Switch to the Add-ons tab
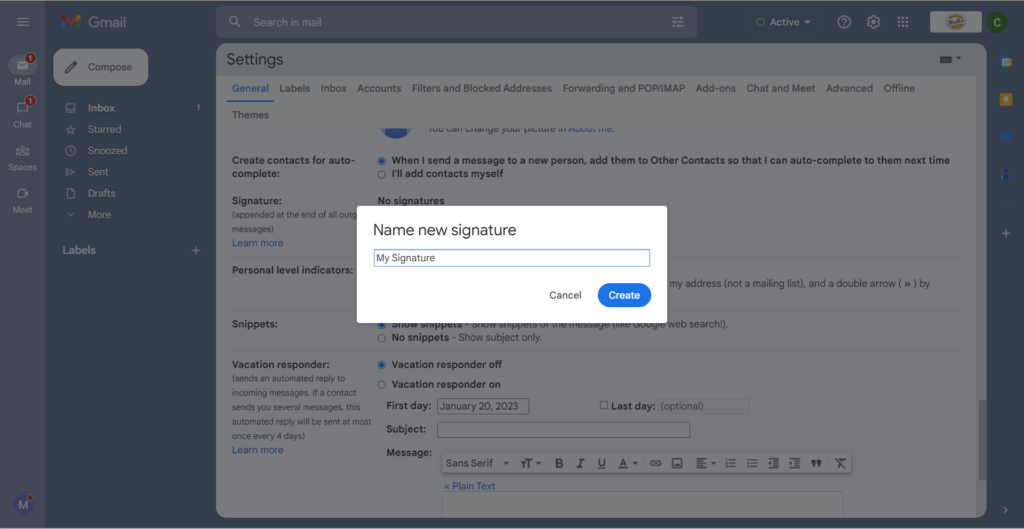The width and height of the screenshot is (1024, 529). (716, 88)
